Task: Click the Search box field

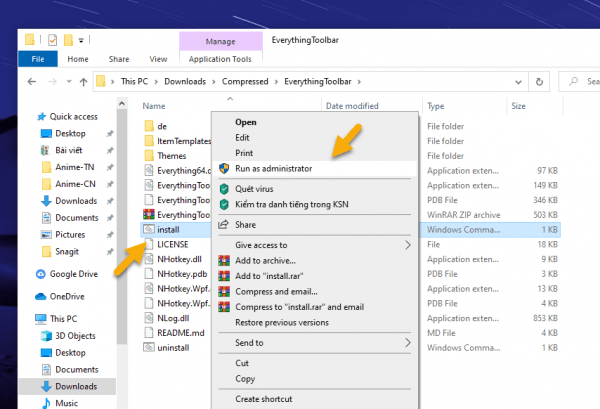Action: (x=579, y=81)
